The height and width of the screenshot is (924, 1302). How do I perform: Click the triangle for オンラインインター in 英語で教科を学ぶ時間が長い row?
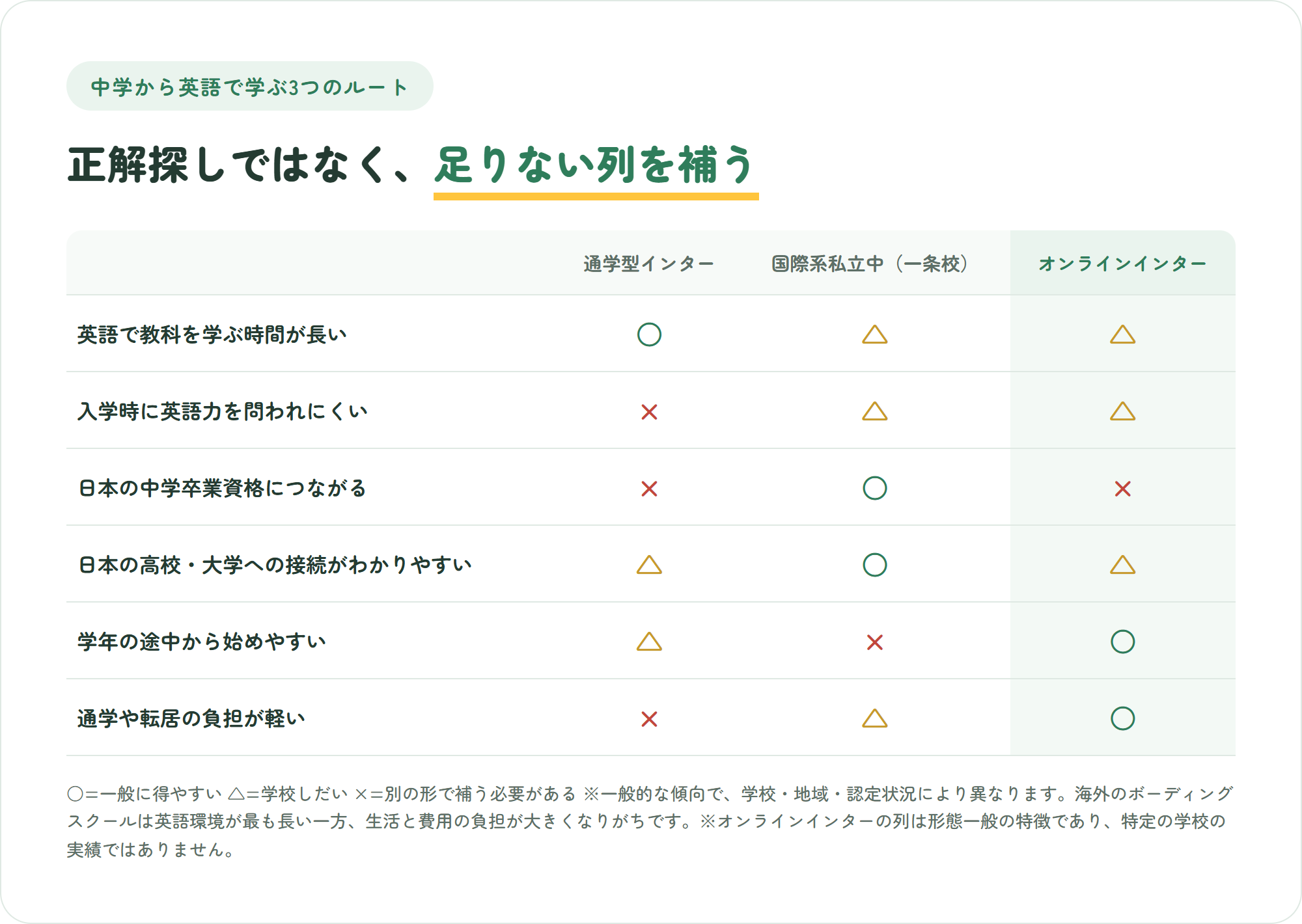[1123, 334]
